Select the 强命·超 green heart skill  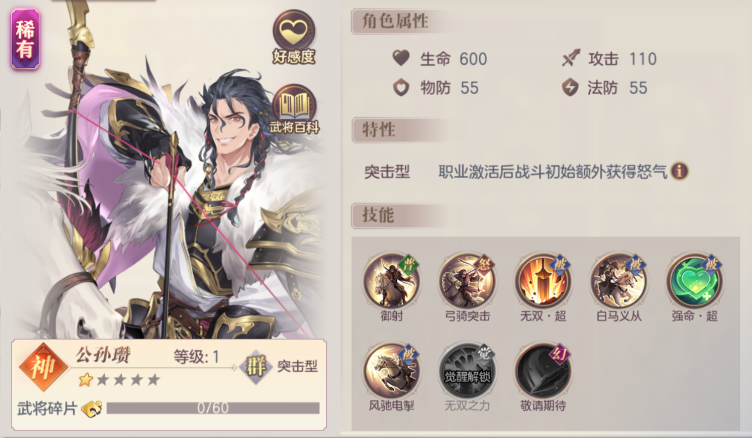coord(694,281)
